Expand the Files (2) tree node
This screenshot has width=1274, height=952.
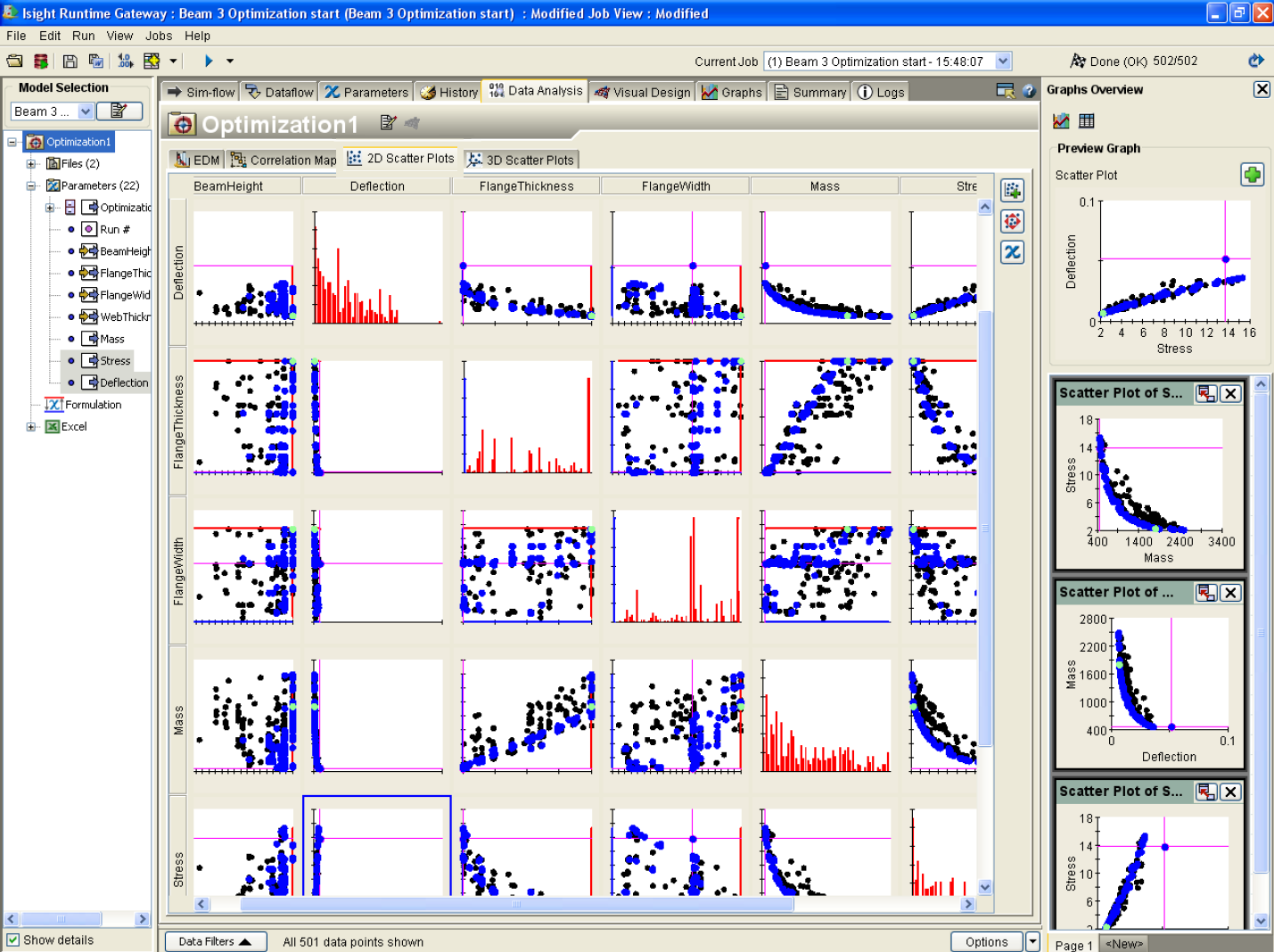(x=31, y=164)
